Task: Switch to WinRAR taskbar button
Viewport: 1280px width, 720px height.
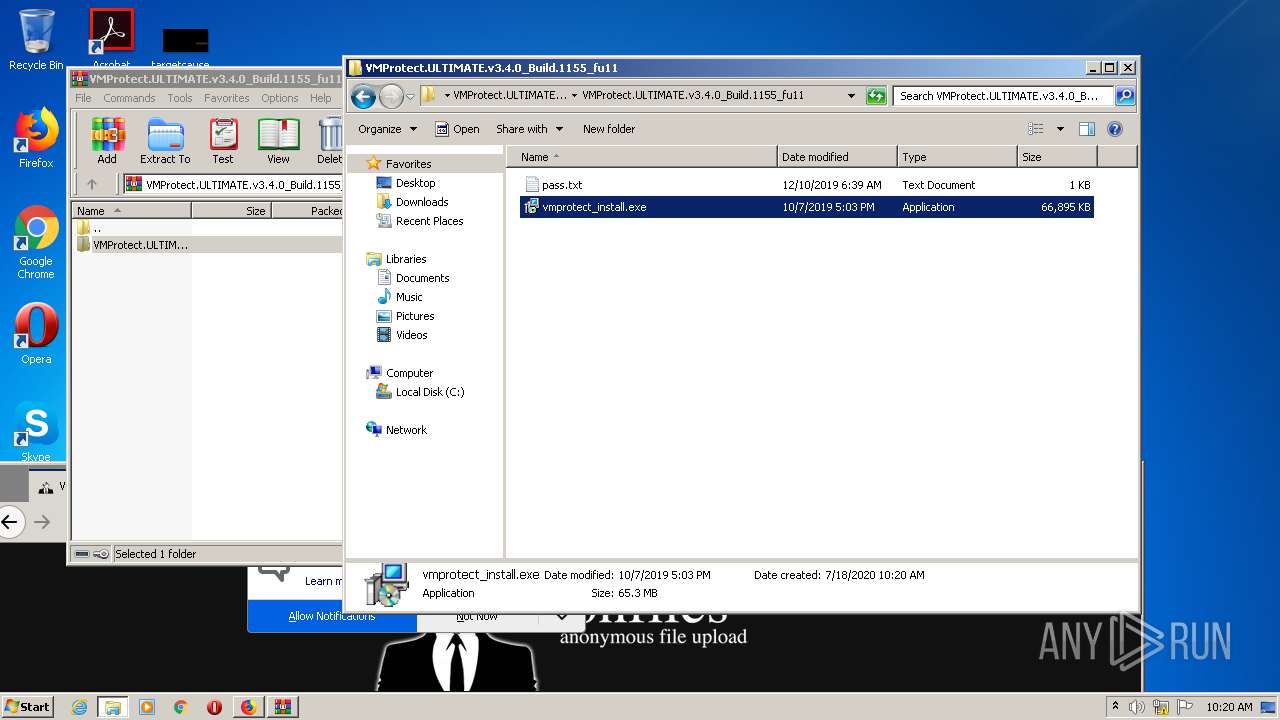Action: click(282, 707)
